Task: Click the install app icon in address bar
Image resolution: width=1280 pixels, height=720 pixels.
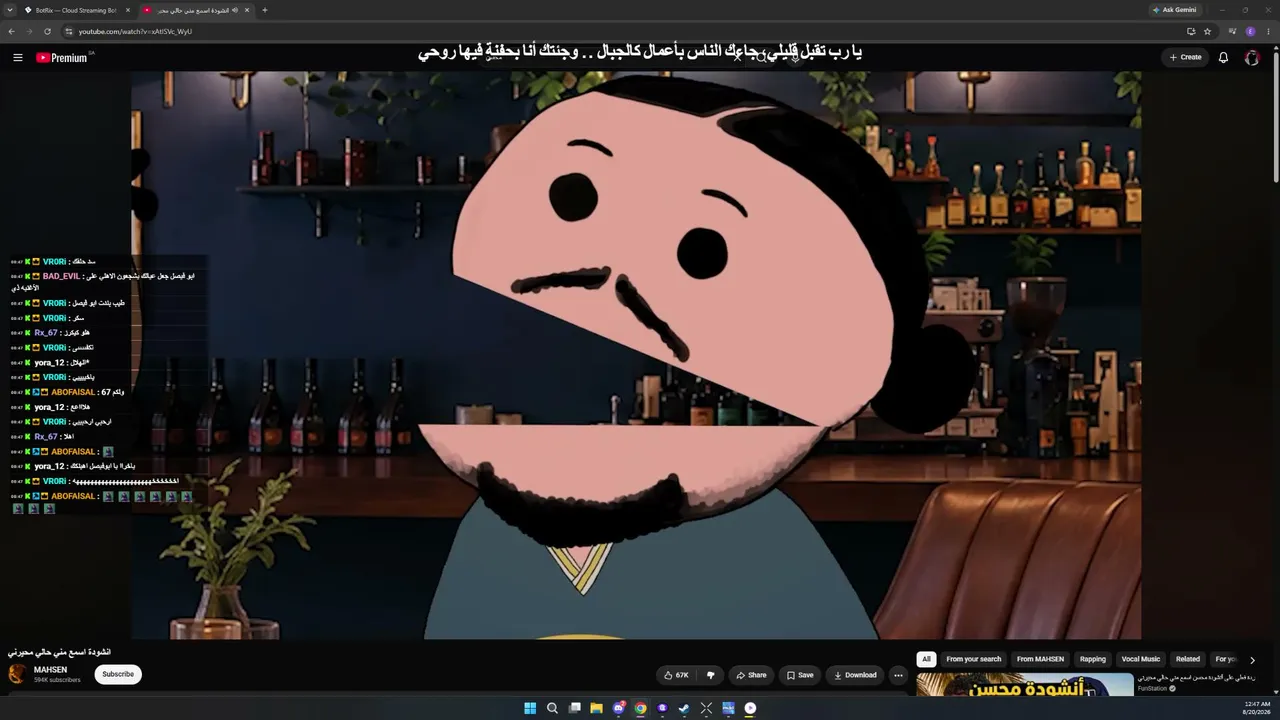Action: coord(1190,31)
